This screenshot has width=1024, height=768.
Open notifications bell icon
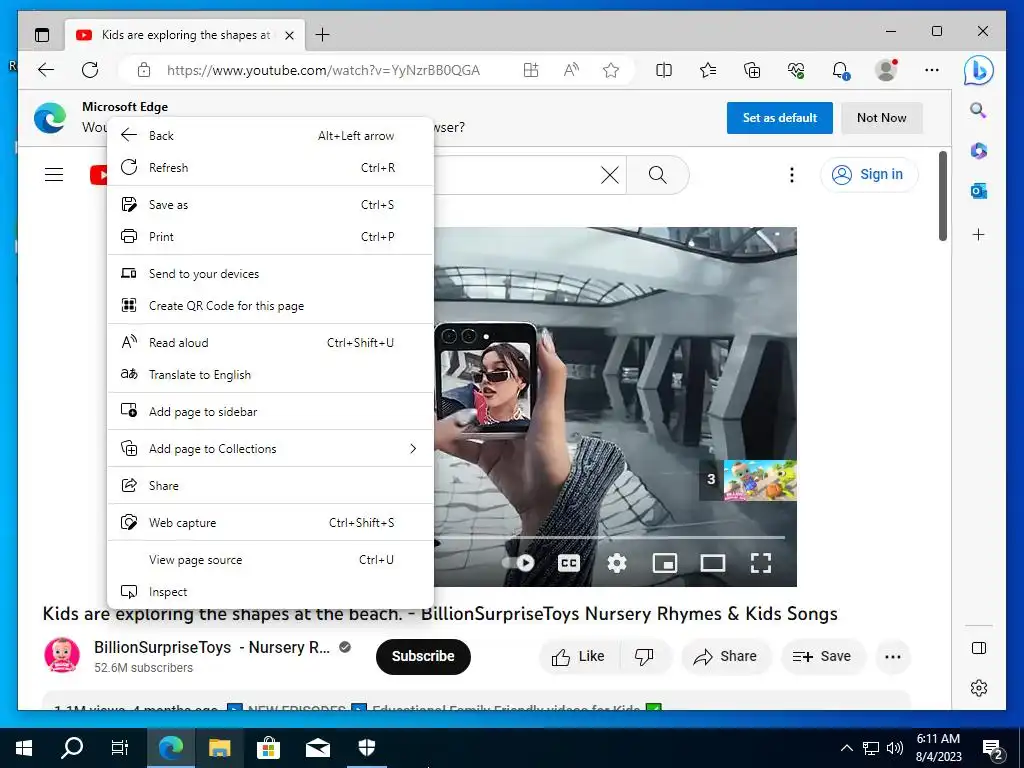(x=840, y=70)
